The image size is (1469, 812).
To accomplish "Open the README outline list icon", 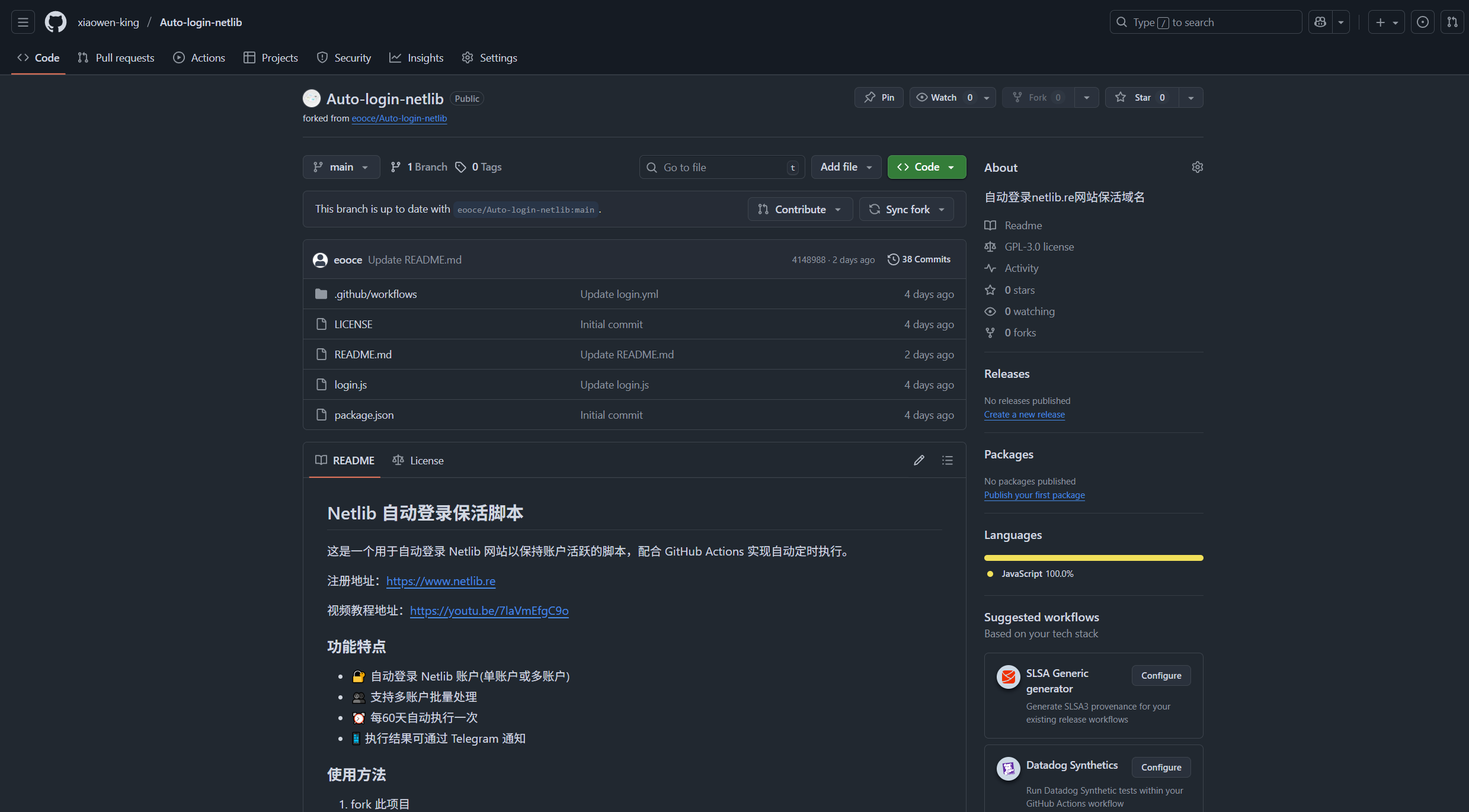I will pyautogui.click(x=947, y=460).
